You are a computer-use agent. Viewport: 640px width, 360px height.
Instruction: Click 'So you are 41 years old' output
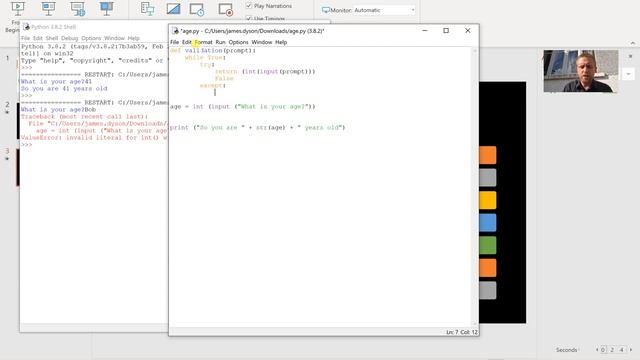(x=64, y=89)
